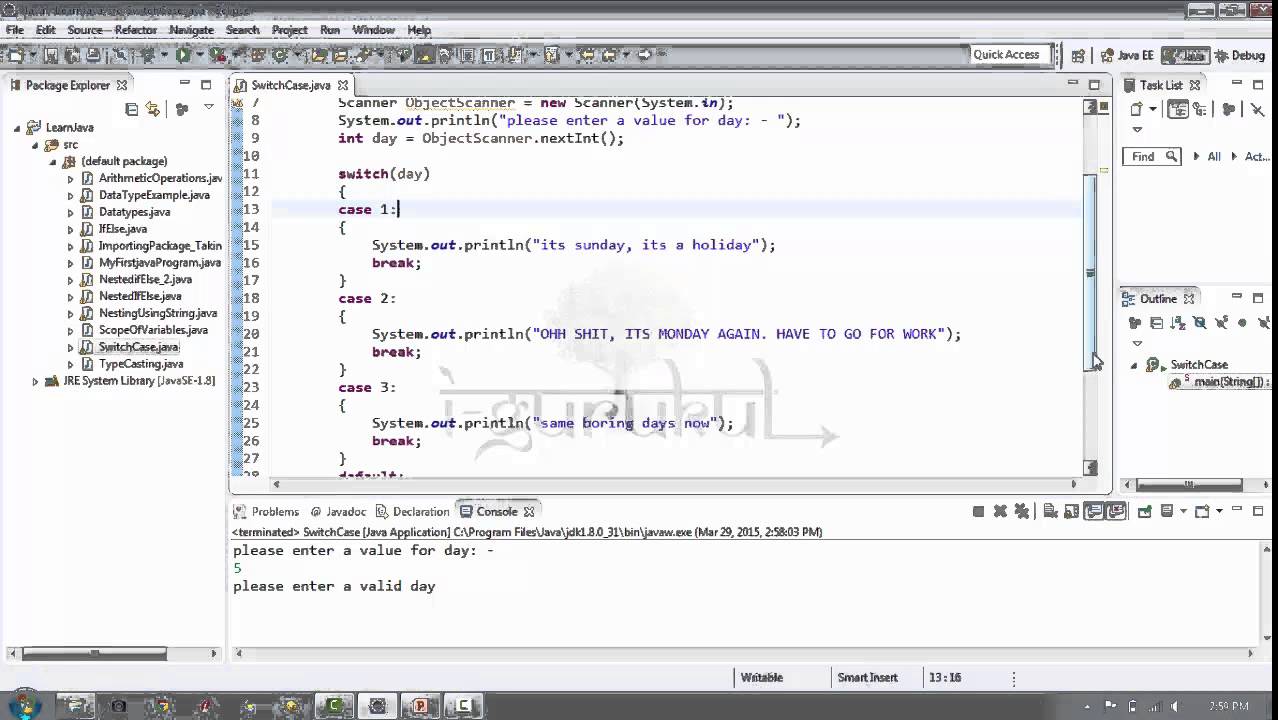Screen dimensions: 1278x720
Task: Collapse the src folder node
Action: pyautogui.click(x=35, y=145)
